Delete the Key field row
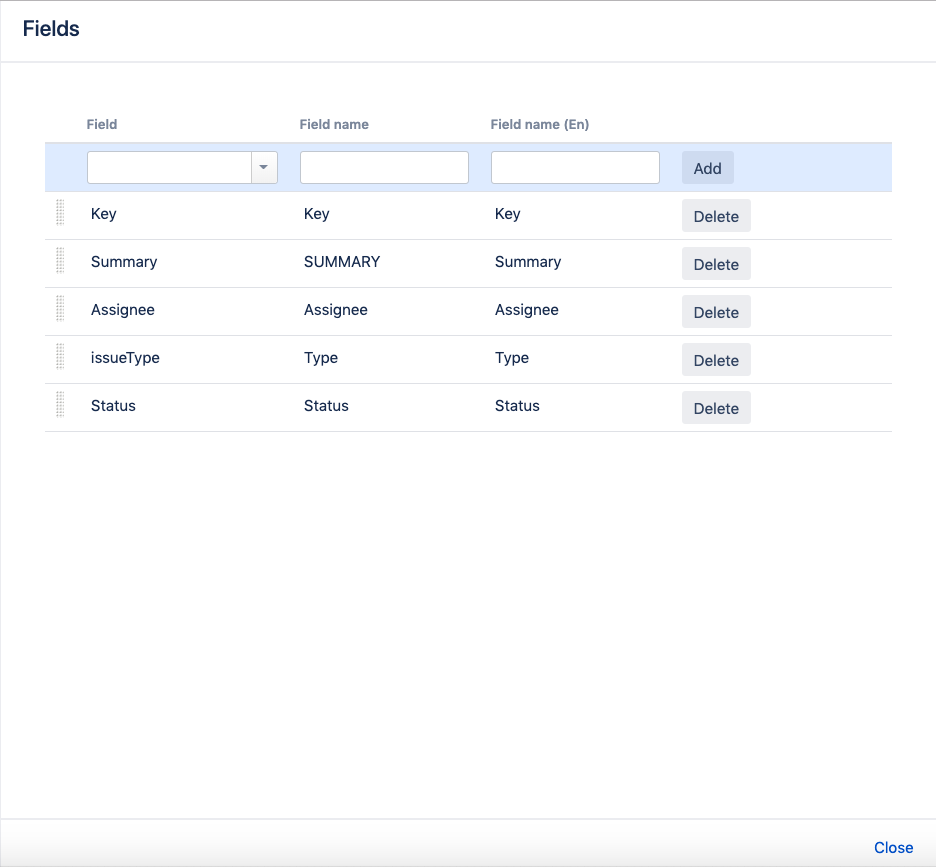The width and height of the screenshot is (936, 867). point(716,216)
